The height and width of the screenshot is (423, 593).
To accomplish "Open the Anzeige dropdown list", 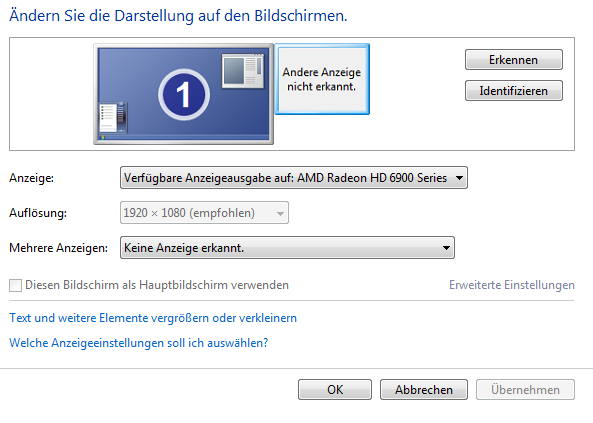I will pos(294,177).
